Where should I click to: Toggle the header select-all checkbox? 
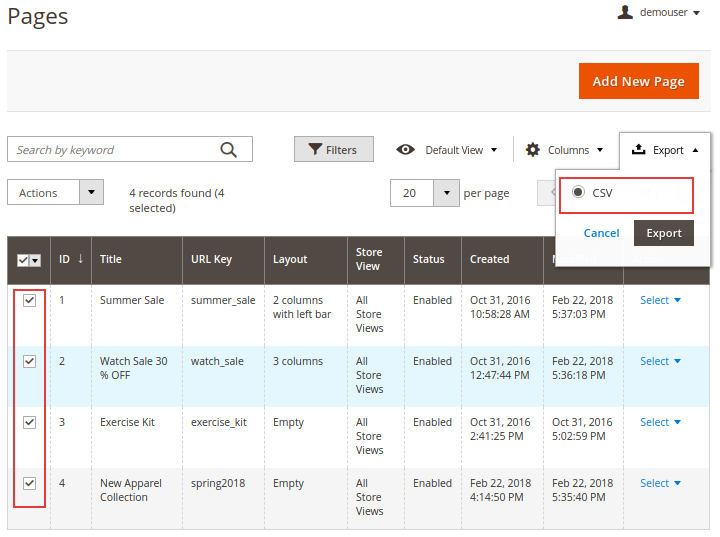[24, 260]
